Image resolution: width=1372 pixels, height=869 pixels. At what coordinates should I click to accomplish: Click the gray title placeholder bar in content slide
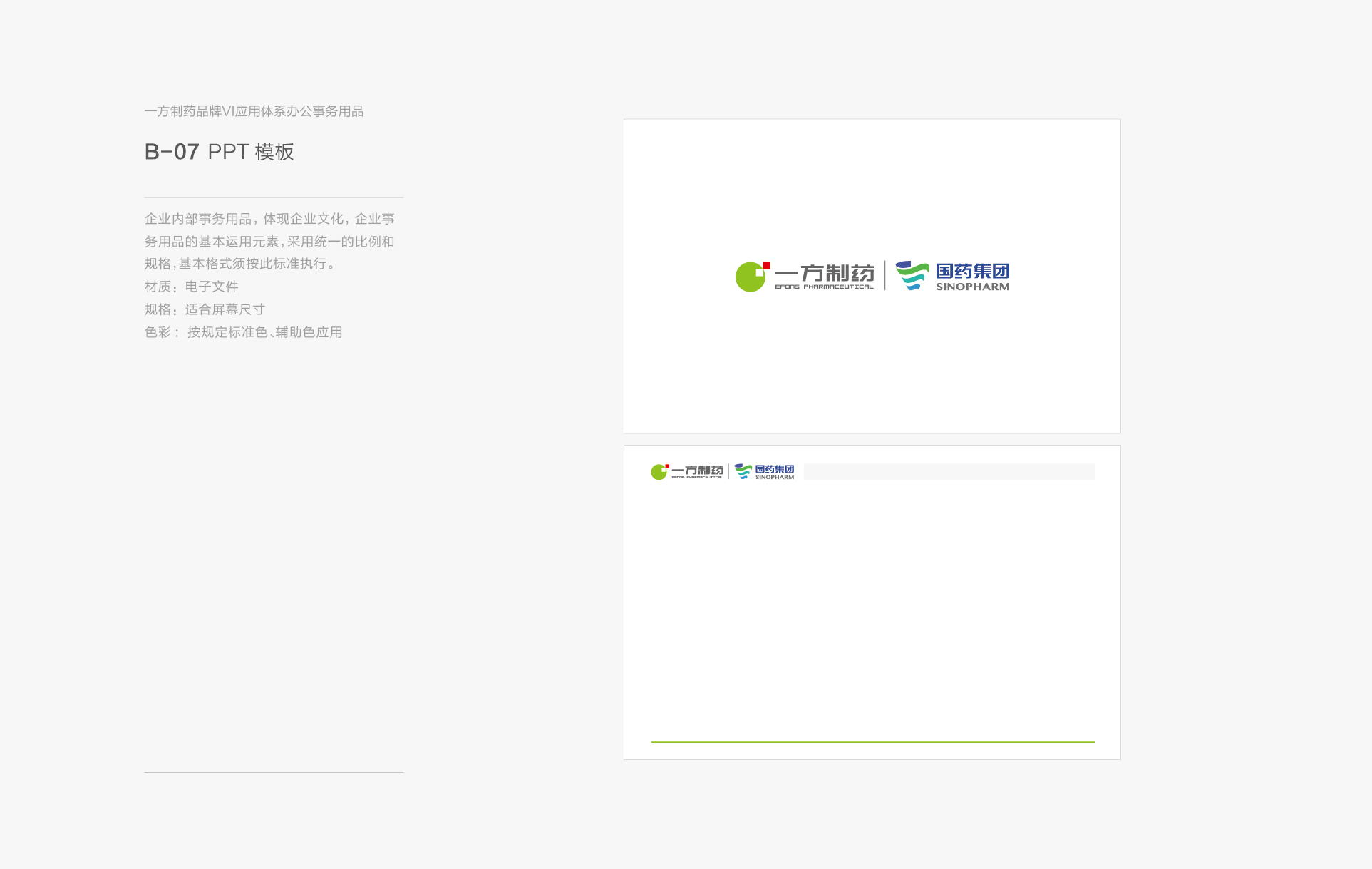click(x=949, y=472)
